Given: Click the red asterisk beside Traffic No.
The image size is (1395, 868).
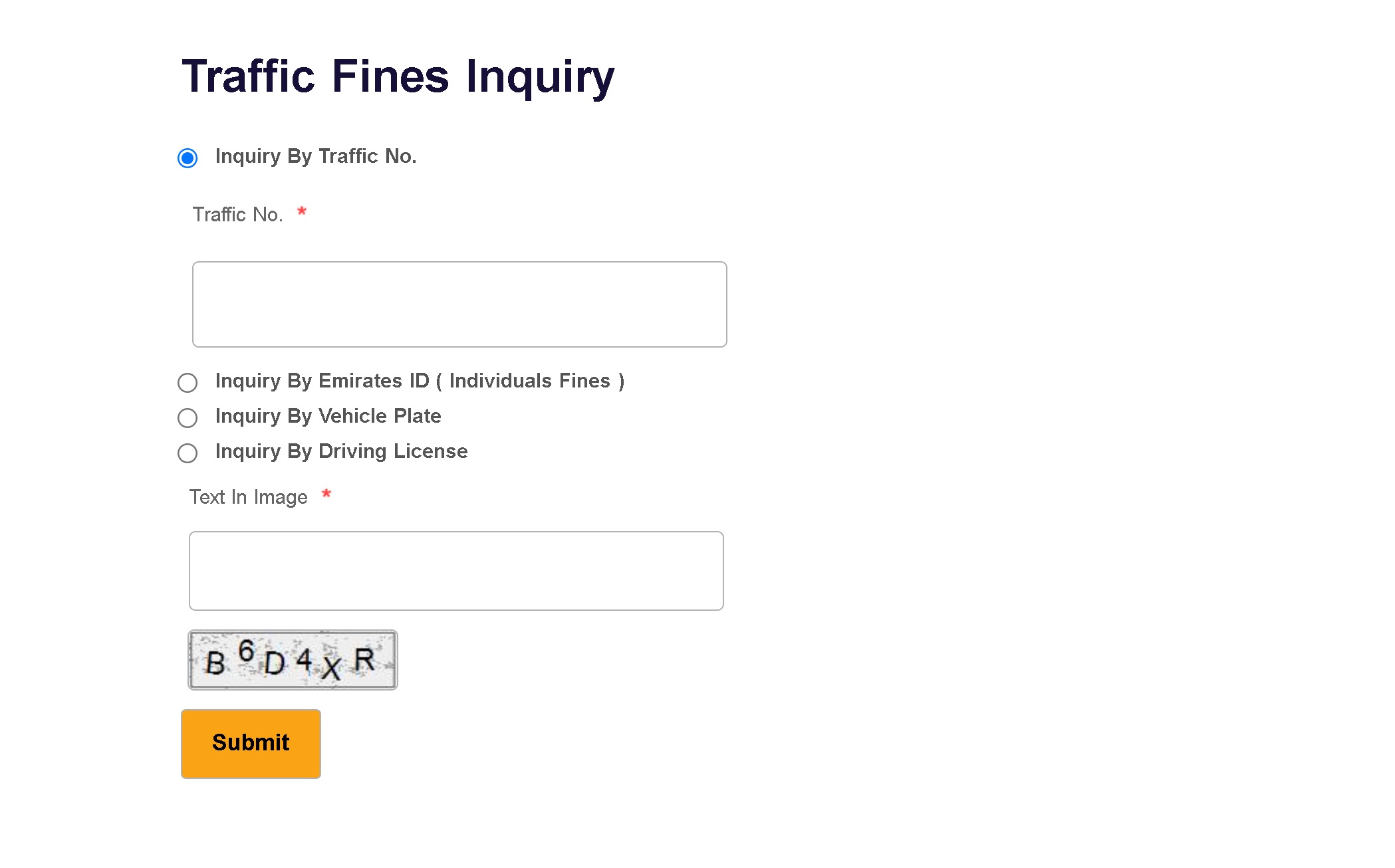Looking at the screenshot, I should tap(302, 212).
